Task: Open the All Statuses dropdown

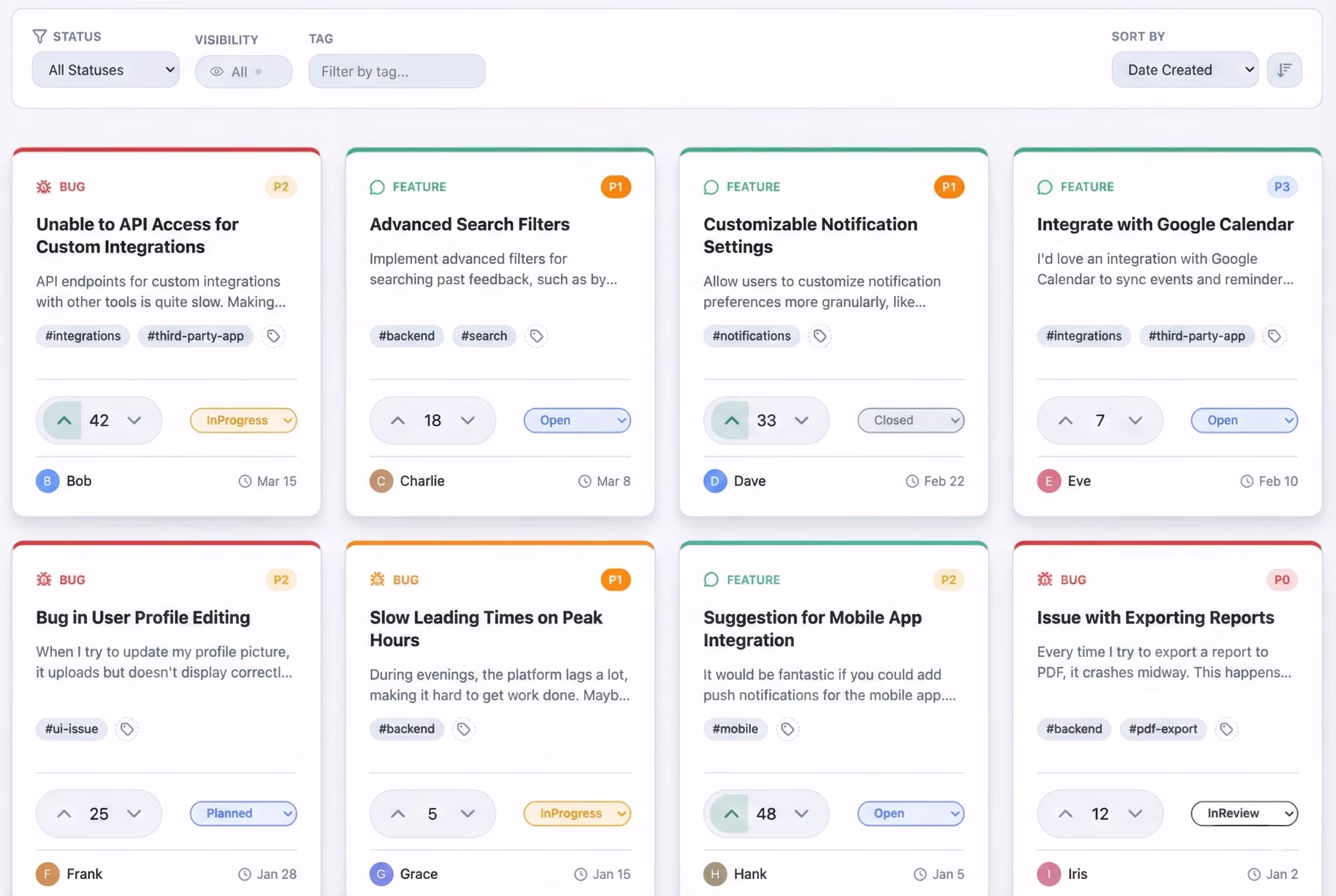Action: [x=105, y=70]
